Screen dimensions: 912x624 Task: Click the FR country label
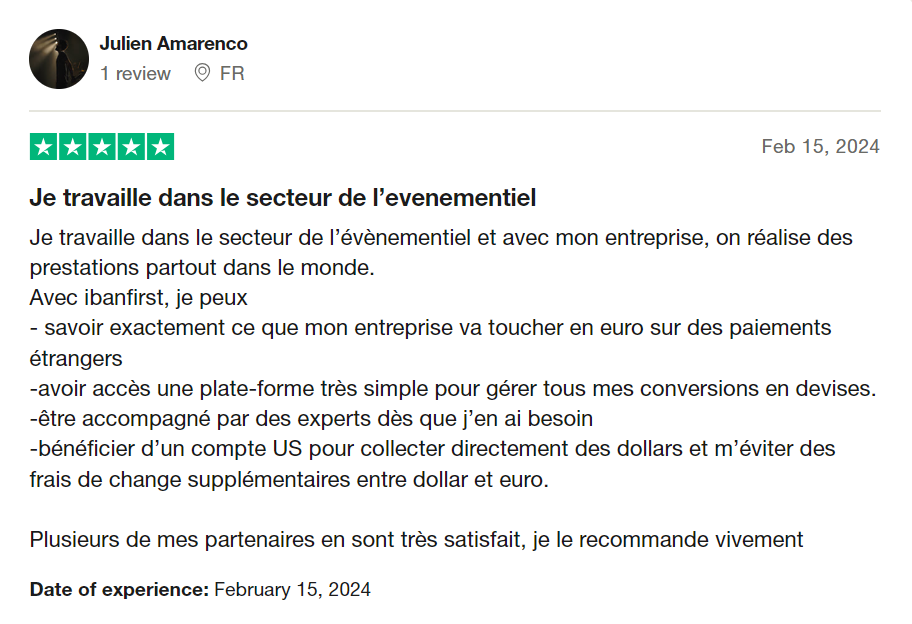232,73
